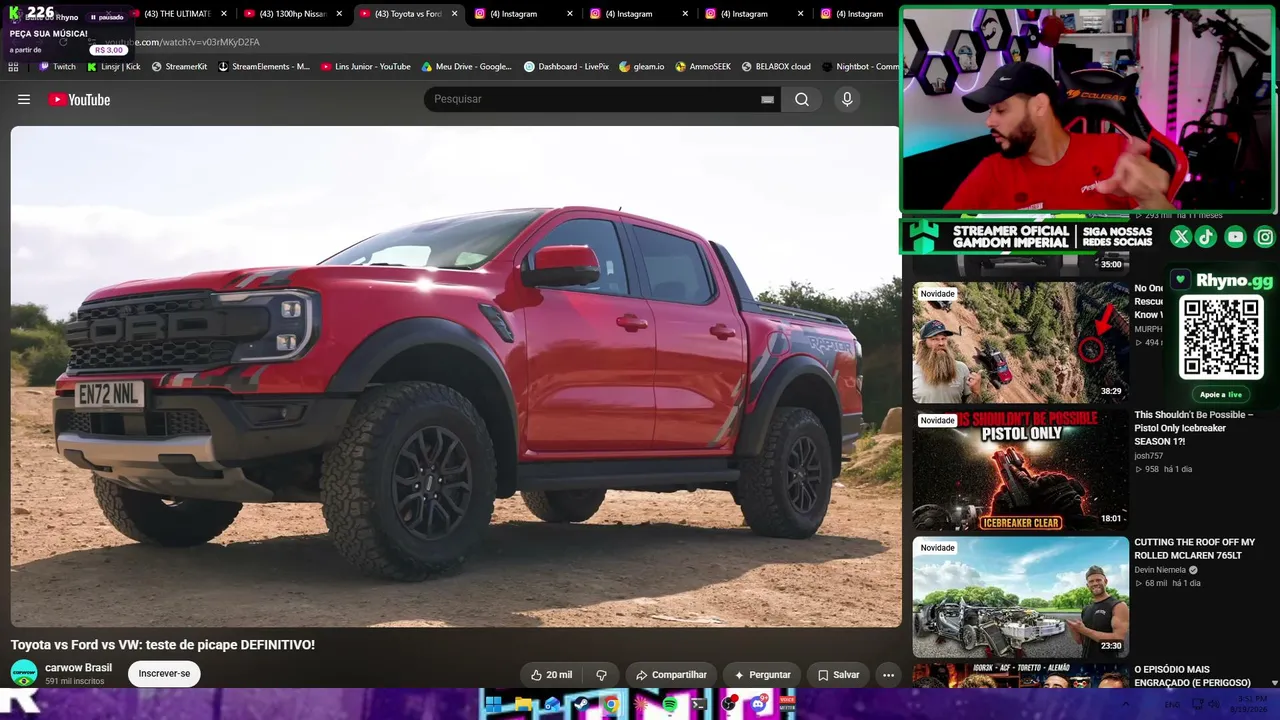Viewport: 1280px width, 720px height.
Task: Close the 1300hp Nissan tab
Action: pos(339,14)
